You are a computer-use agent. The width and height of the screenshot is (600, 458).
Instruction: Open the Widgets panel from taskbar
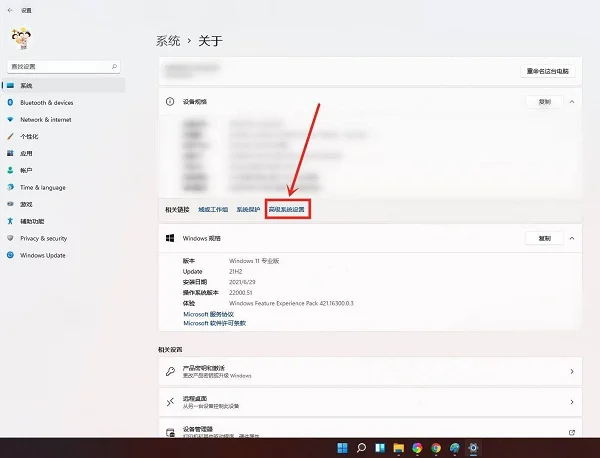380,448
